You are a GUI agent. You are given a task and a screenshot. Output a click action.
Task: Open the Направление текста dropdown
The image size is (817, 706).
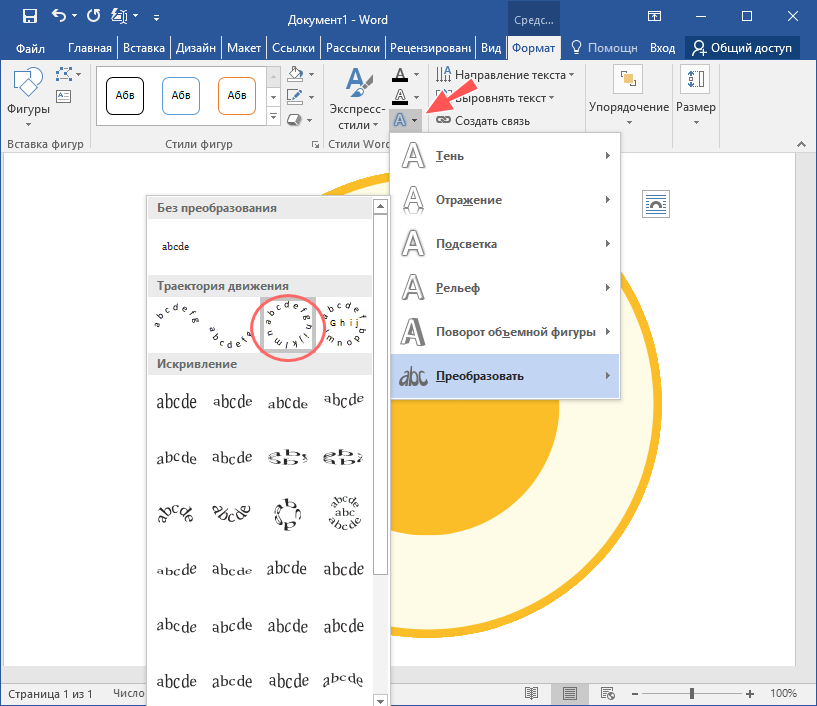pos(505,75)
